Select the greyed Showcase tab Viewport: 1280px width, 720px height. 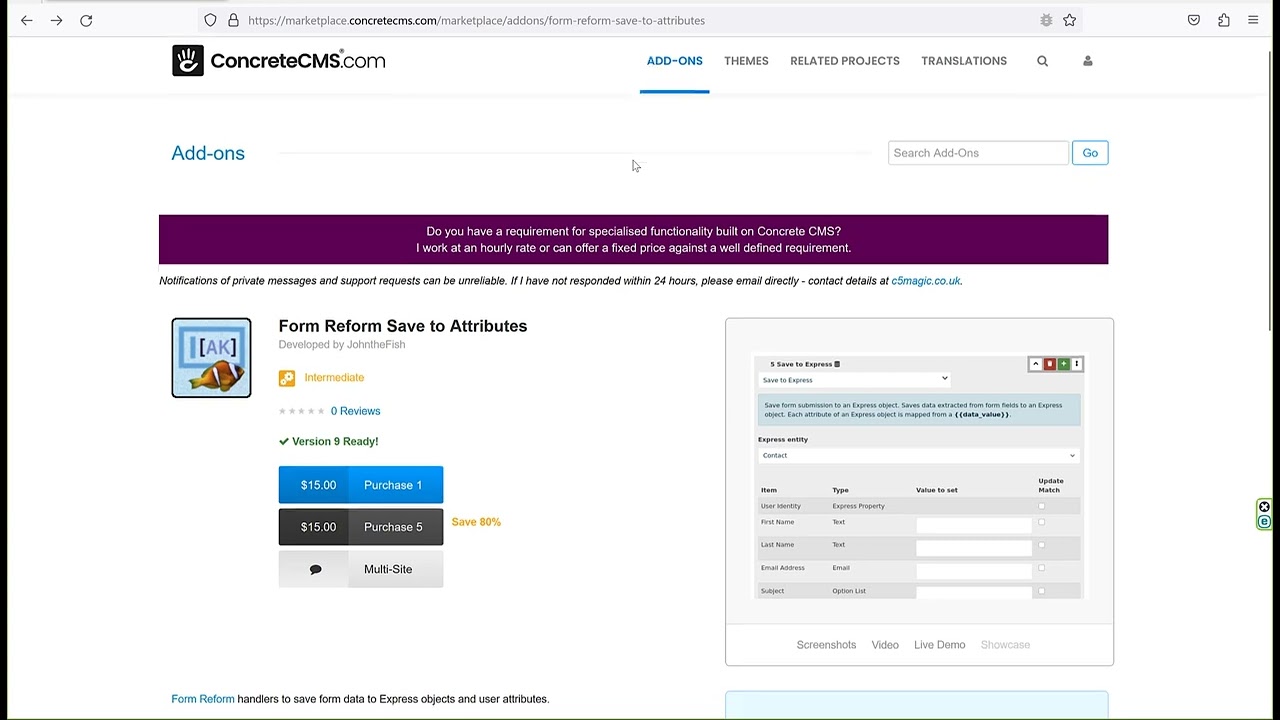tap(1005, 645)
